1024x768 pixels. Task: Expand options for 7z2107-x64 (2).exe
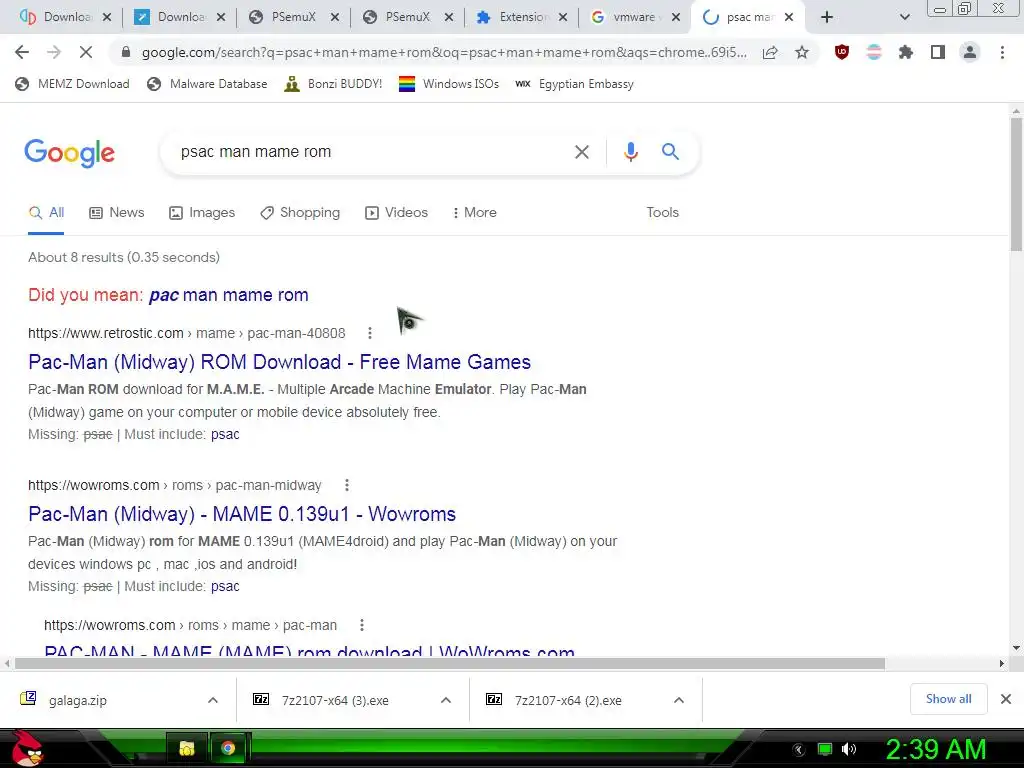tap(679, 700)
